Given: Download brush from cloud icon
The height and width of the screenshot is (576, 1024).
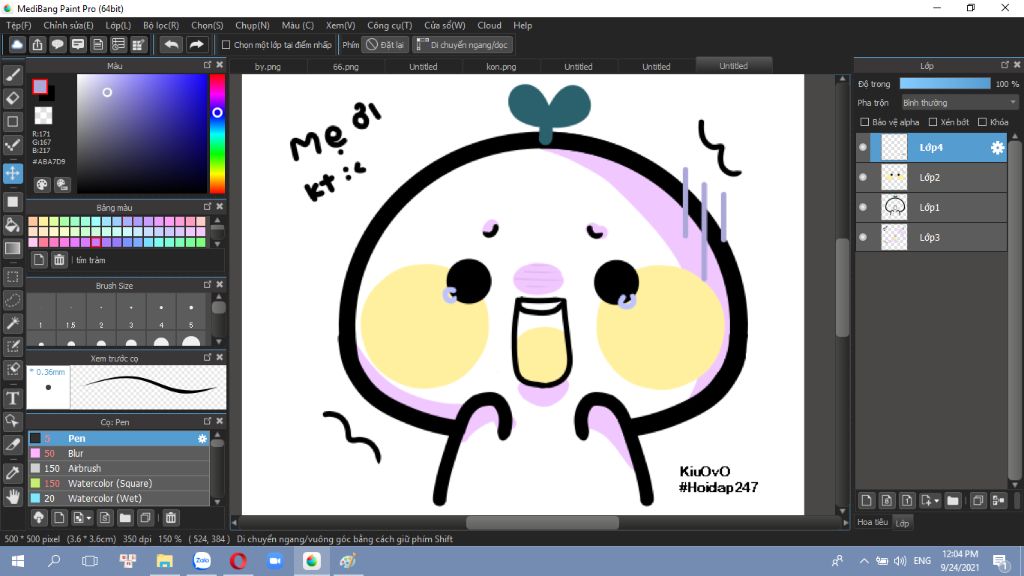Looking at the screenshot, I should click(39, 518).
